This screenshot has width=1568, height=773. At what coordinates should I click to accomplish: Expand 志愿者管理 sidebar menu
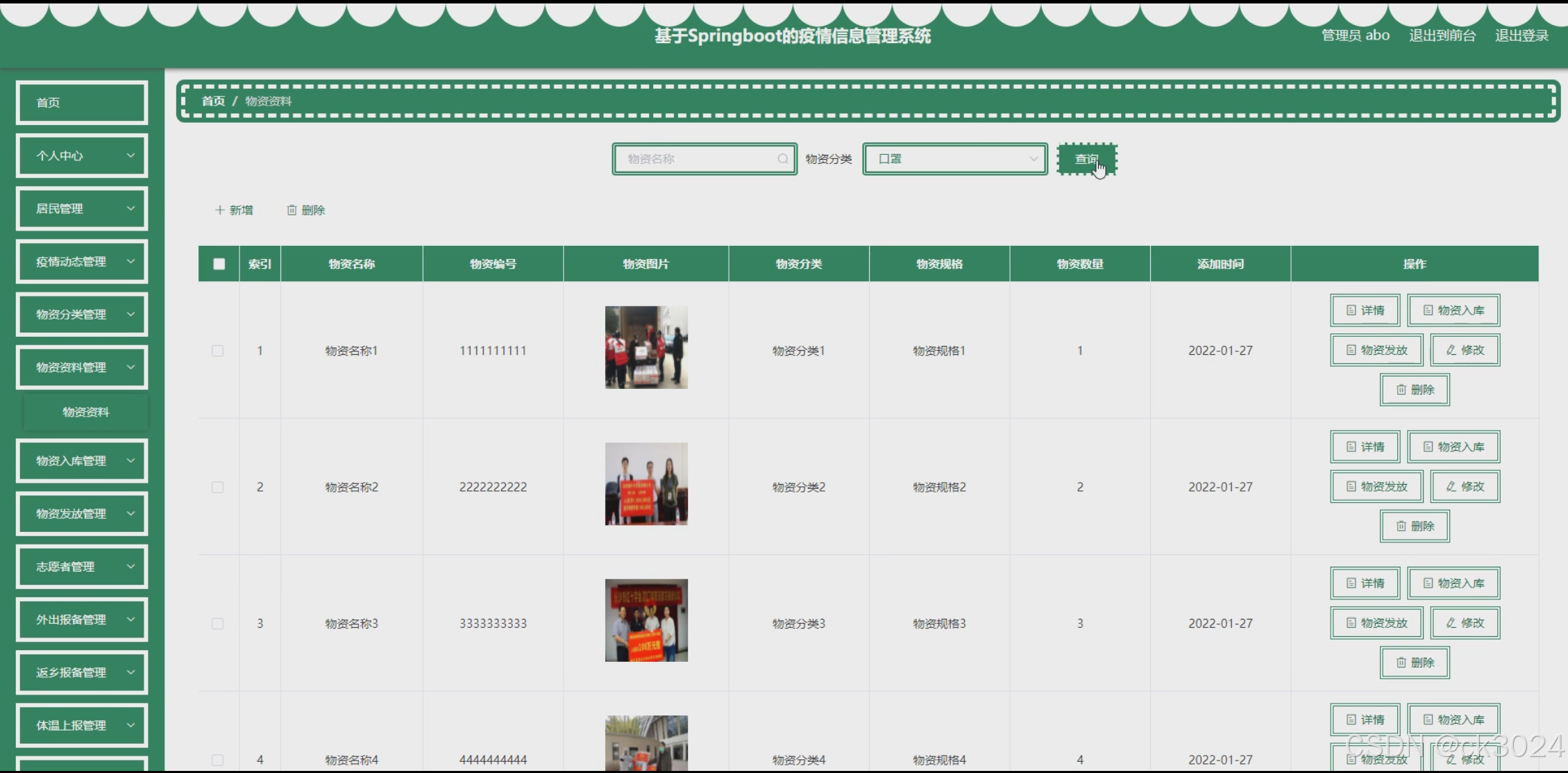(82, 567)
